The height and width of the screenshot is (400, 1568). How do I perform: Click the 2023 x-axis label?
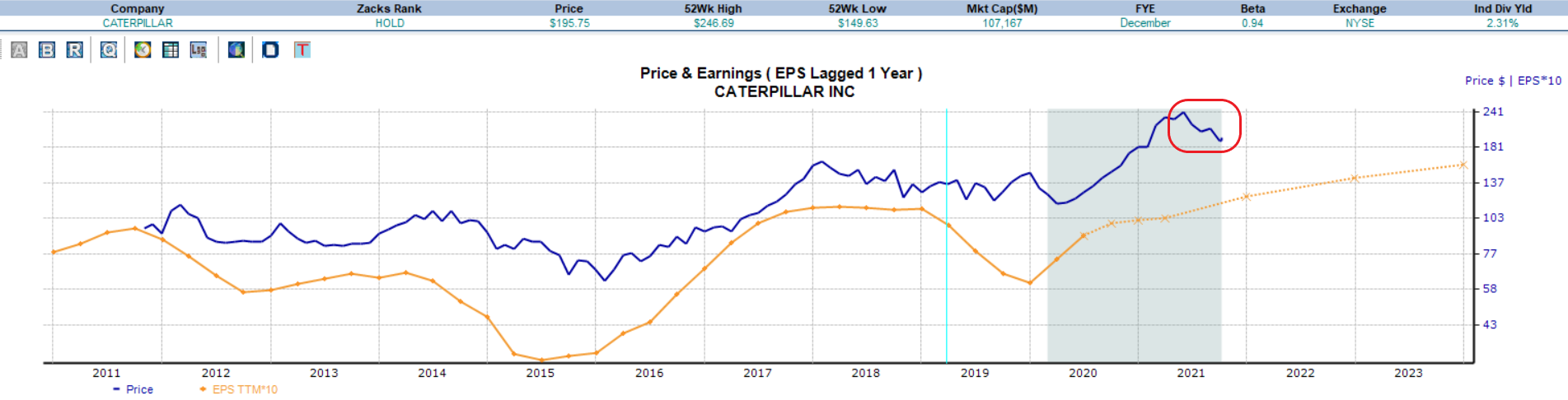1408,373
